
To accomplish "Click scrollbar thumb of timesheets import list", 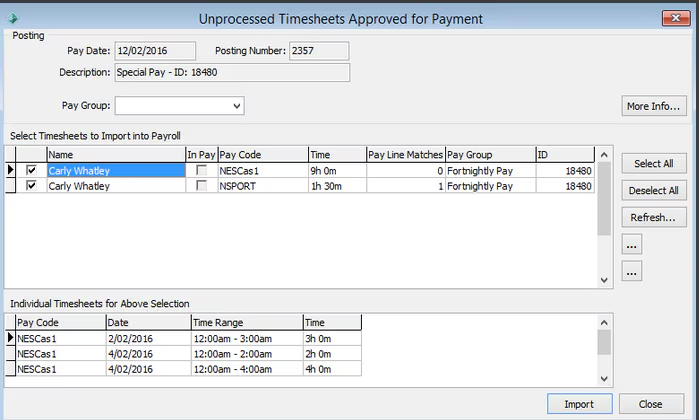I will (604, 198).
